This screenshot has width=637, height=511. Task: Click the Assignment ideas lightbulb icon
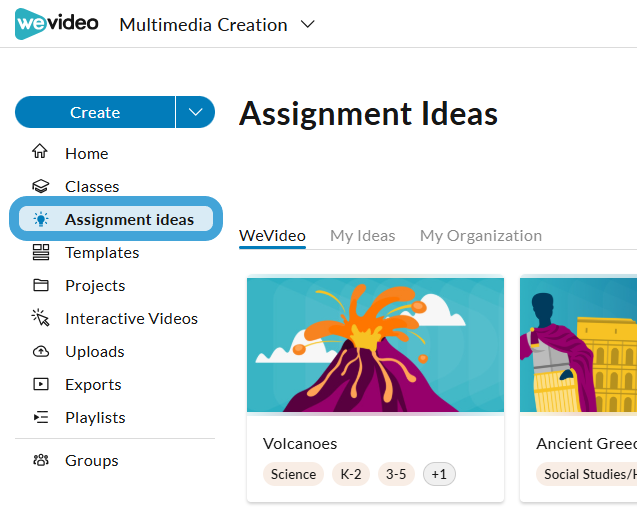click(41, 219)
